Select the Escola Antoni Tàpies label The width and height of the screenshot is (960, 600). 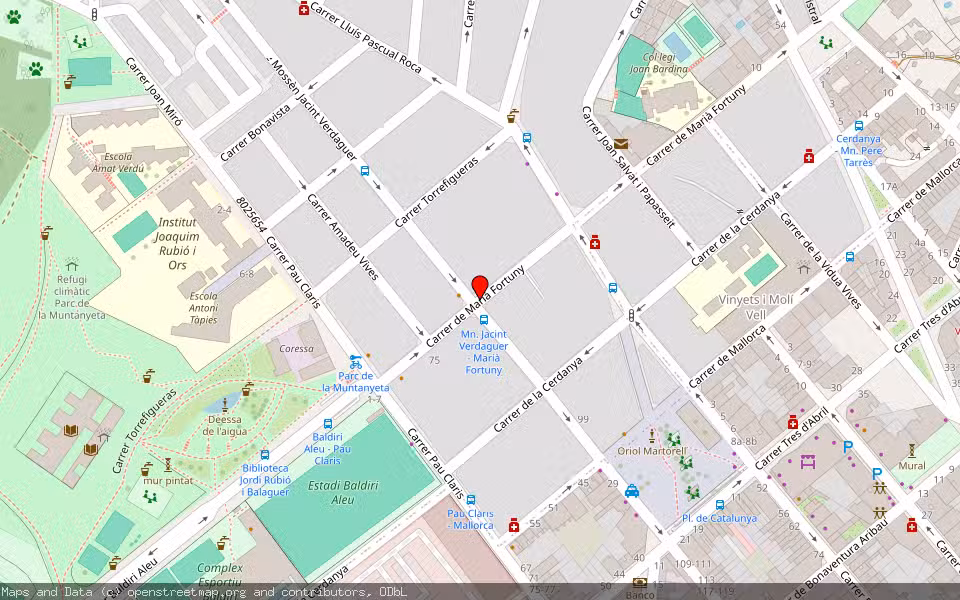tap(203, 308)
